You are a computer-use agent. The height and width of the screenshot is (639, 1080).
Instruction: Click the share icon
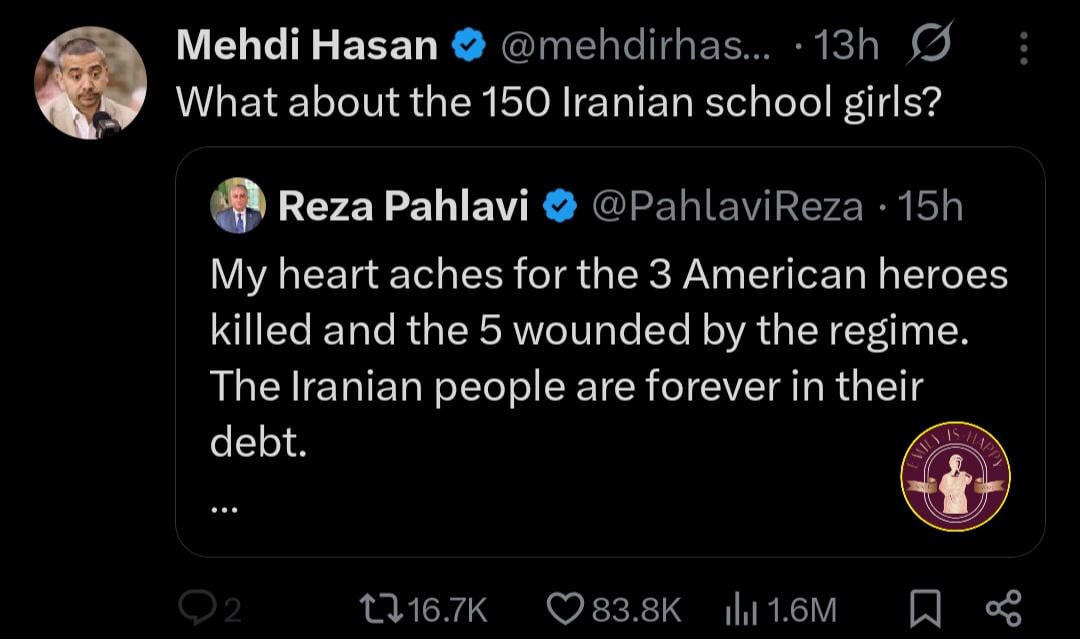[1003, 607]
